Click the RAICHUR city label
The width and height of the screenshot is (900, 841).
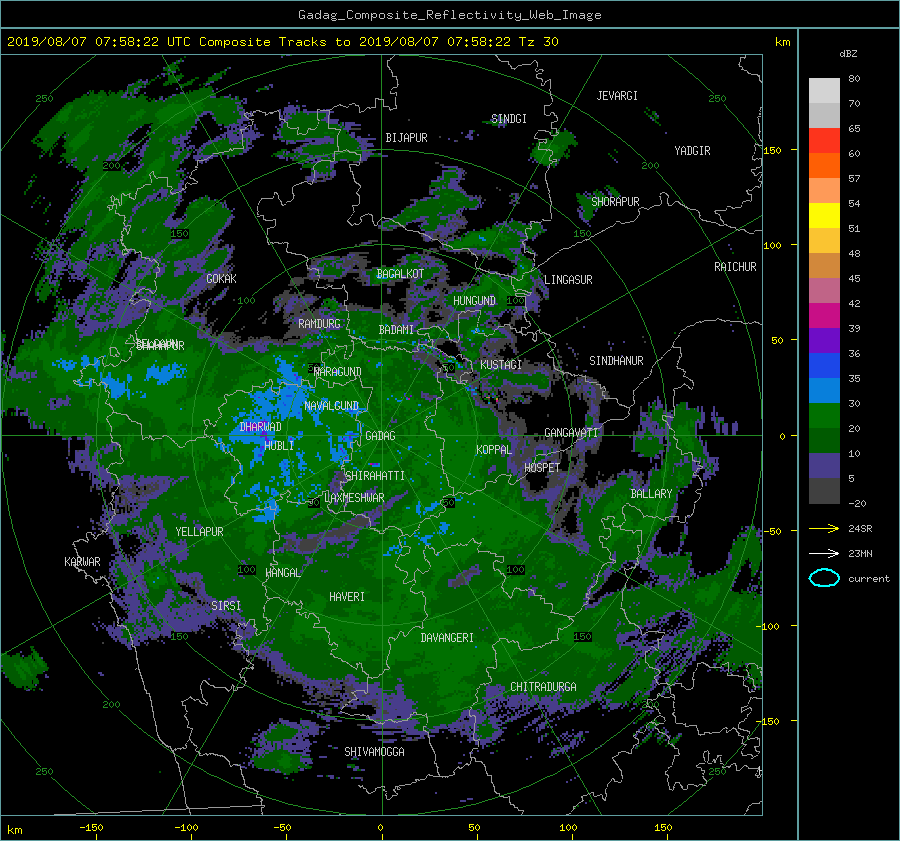735,267
